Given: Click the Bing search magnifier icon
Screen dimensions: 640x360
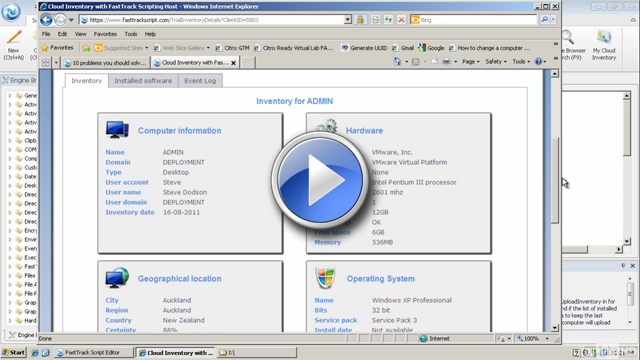Looking at the screenshot, I should [x=544, y=20].
